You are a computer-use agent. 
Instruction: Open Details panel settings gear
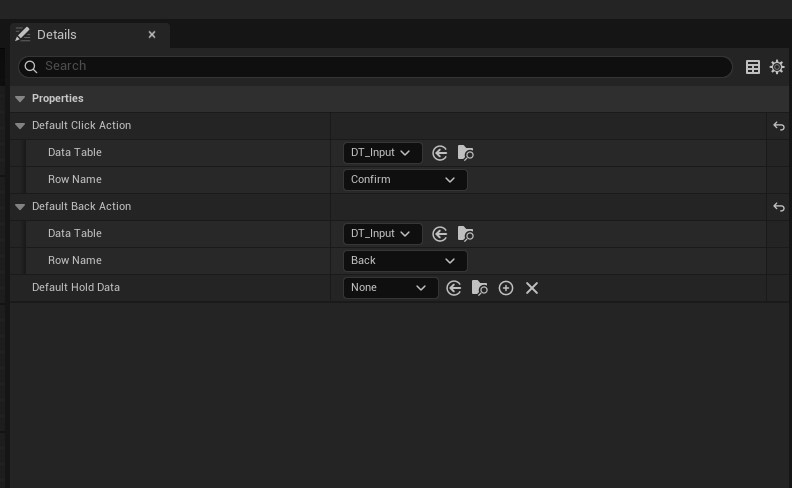(x=777, y=67)
